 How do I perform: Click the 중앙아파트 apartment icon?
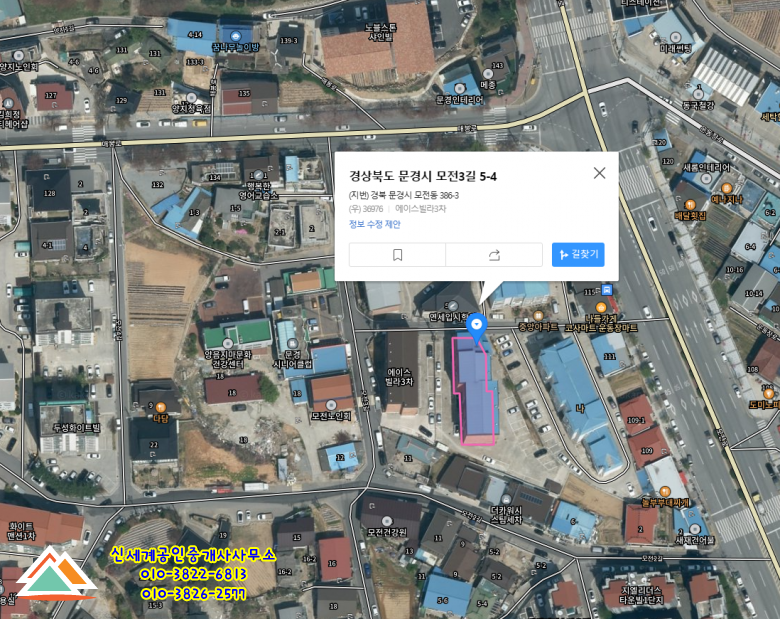coord(538,315)
